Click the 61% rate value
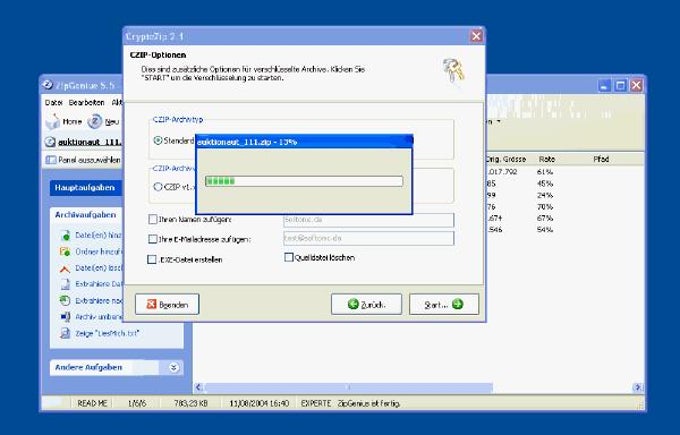680x435 pixels. click(545, 172)
